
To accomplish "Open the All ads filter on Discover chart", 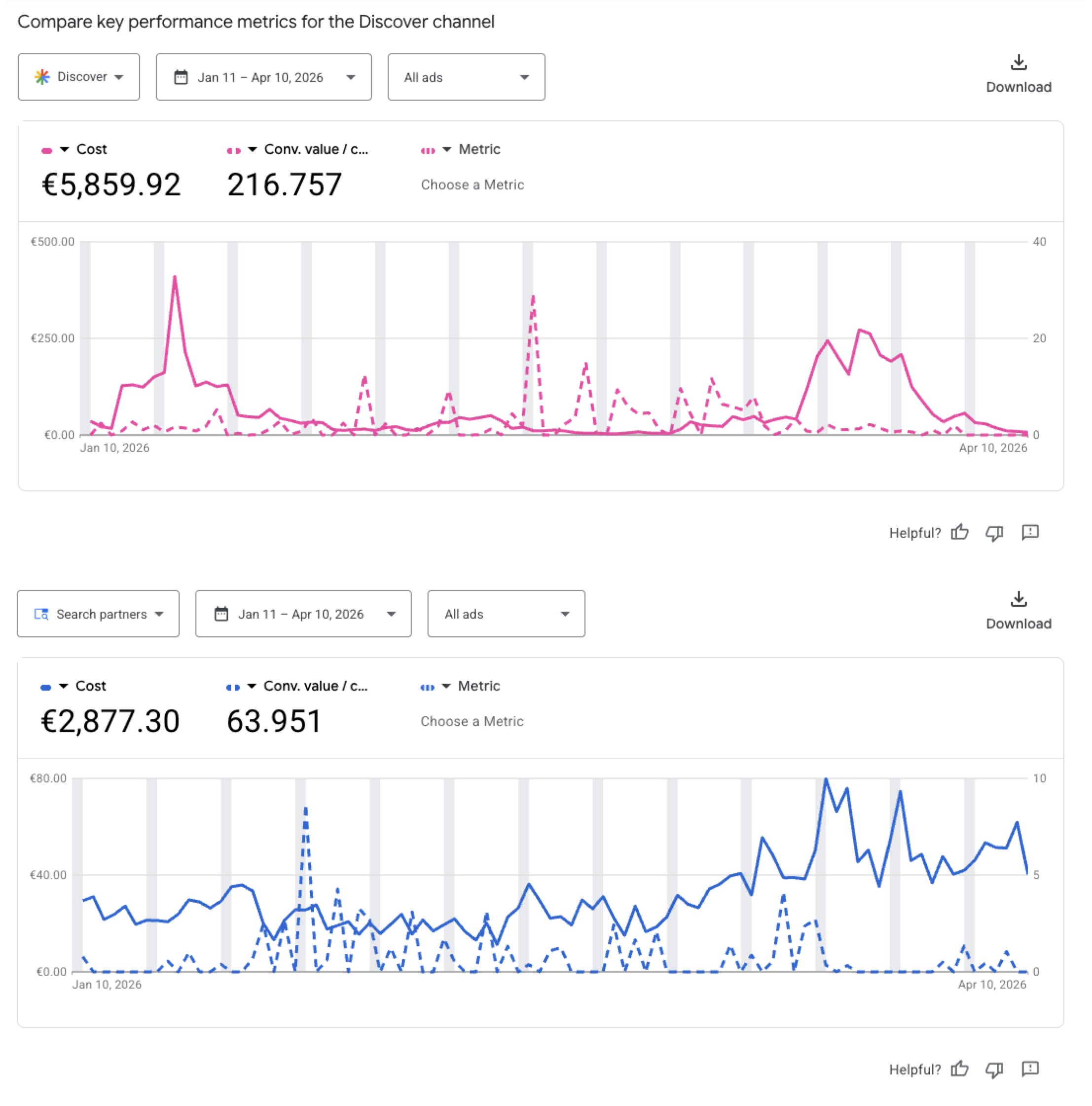I will point(465,77).
